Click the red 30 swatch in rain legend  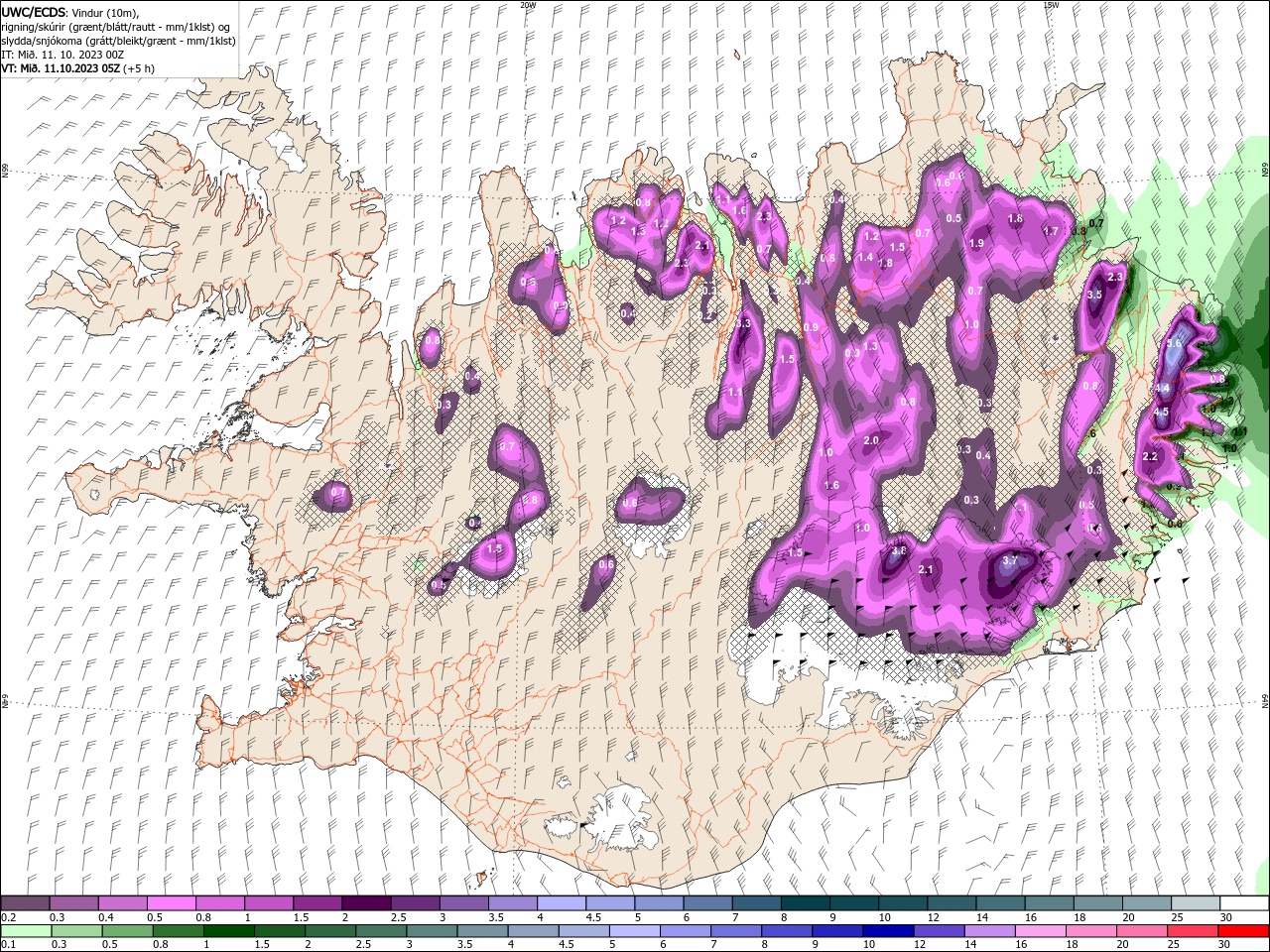tap(1245, 931)
